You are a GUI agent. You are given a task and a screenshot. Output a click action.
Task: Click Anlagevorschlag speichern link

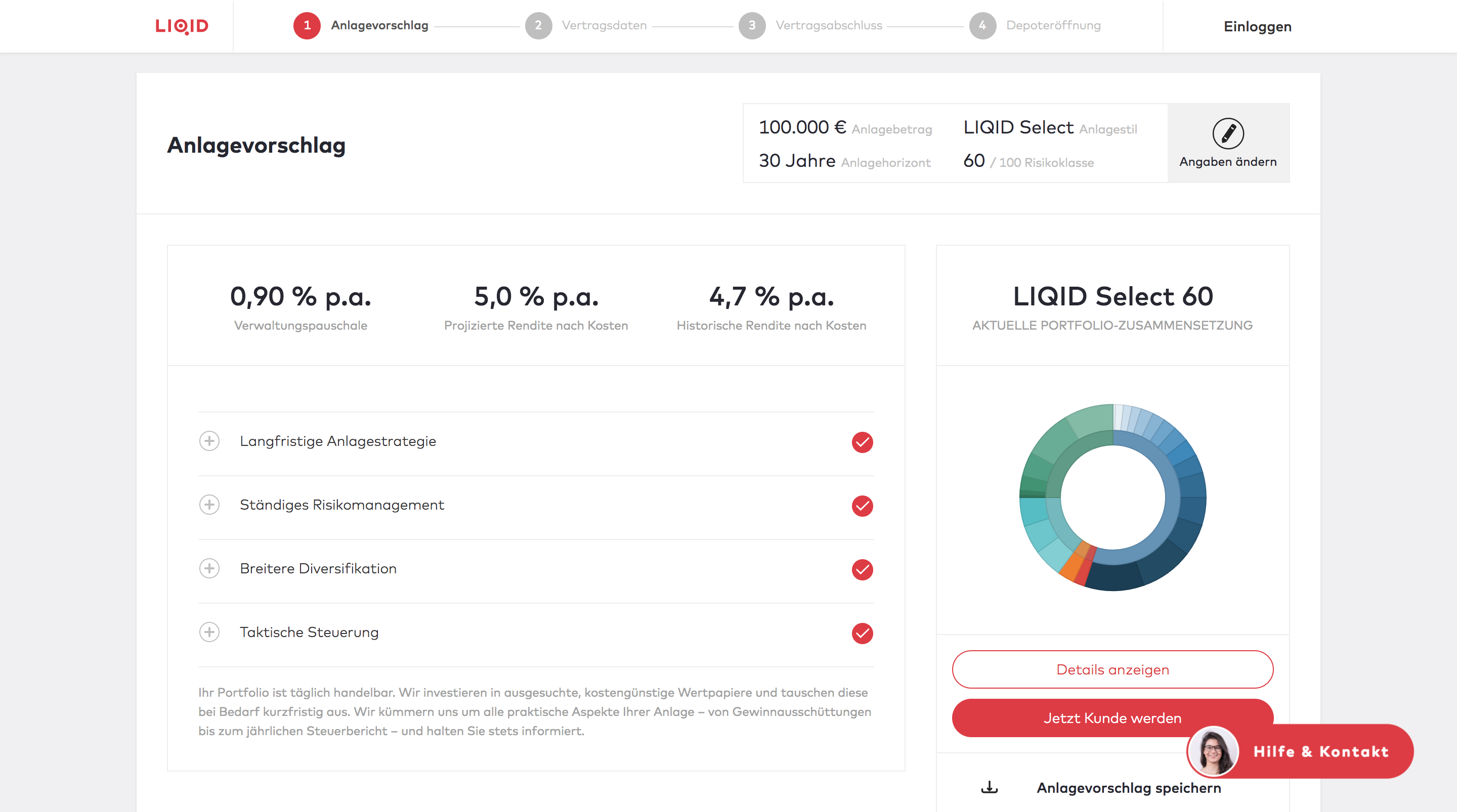click(1128, 788)
